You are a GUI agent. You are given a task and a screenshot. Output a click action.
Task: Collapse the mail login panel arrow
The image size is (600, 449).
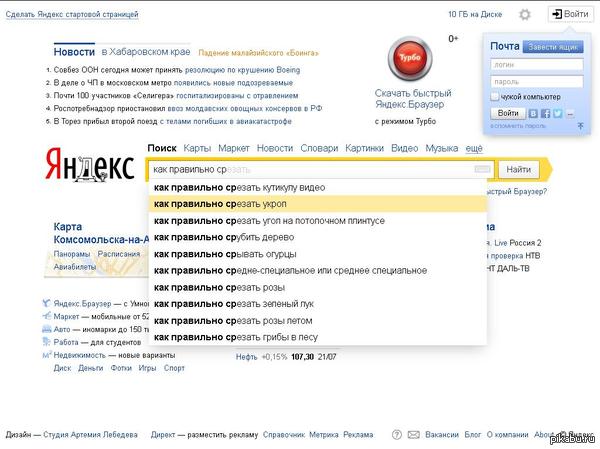click(580, 126)
